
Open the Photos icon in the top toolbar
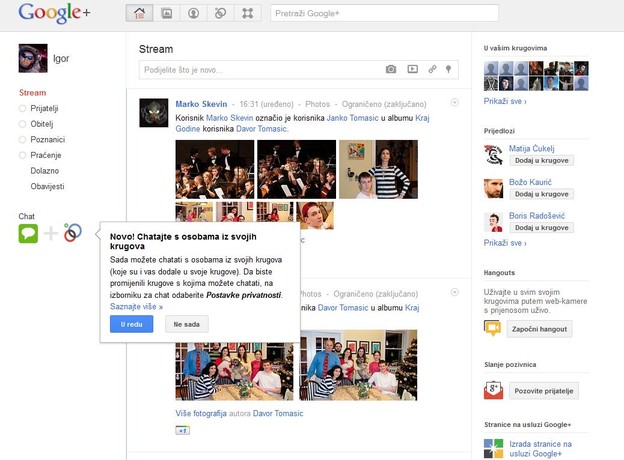coord(165,14)
